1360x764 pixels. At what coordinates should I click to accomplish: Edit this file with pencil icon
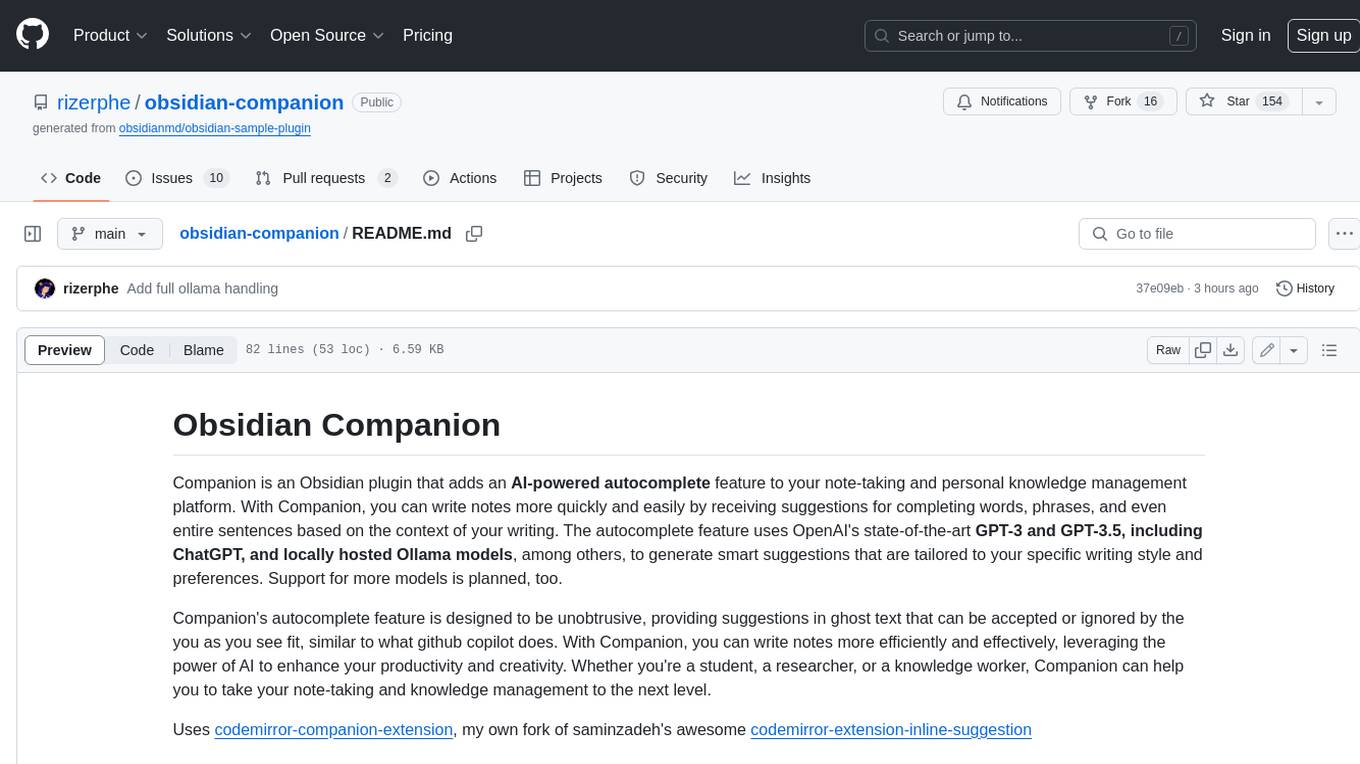(1267, 350)
